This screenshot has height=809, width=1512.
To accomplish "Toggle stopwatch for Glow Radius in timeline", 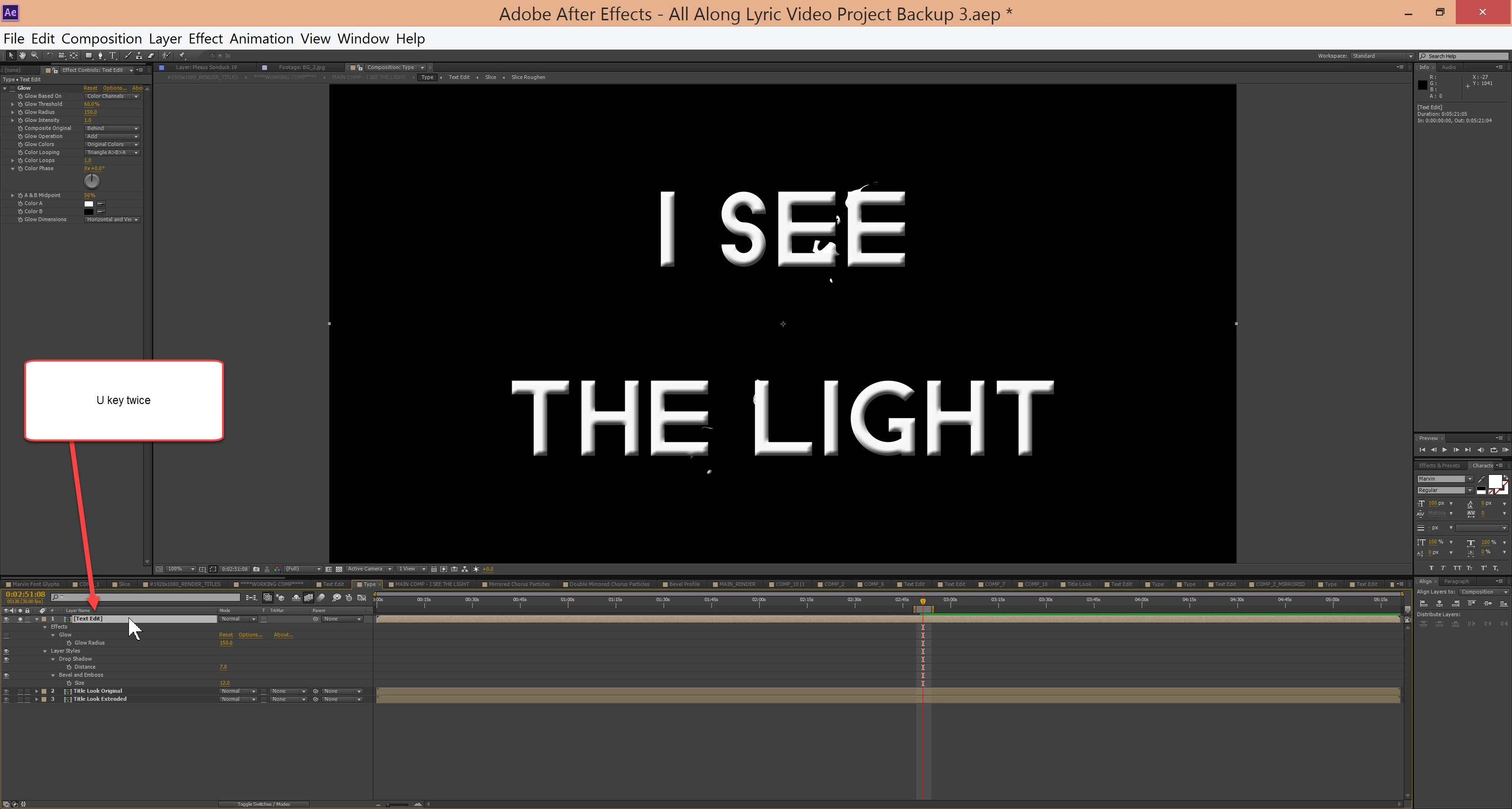I will 69,643.
